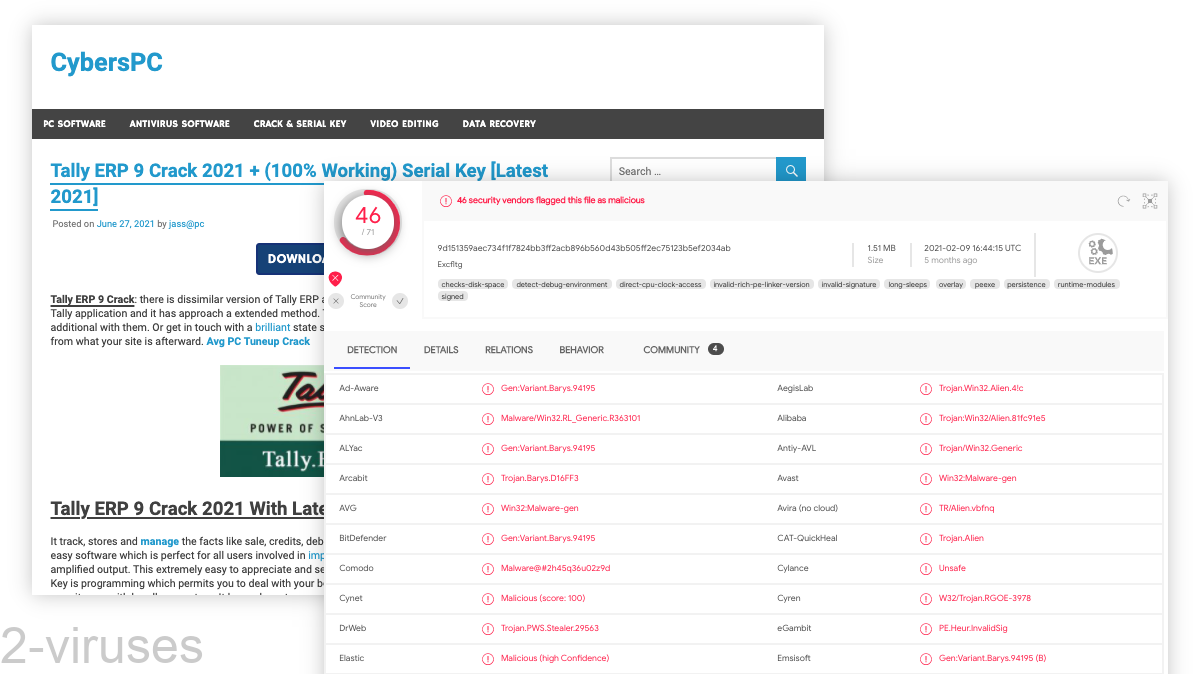Click the warning icon in the ALYac row

[488, 448]
